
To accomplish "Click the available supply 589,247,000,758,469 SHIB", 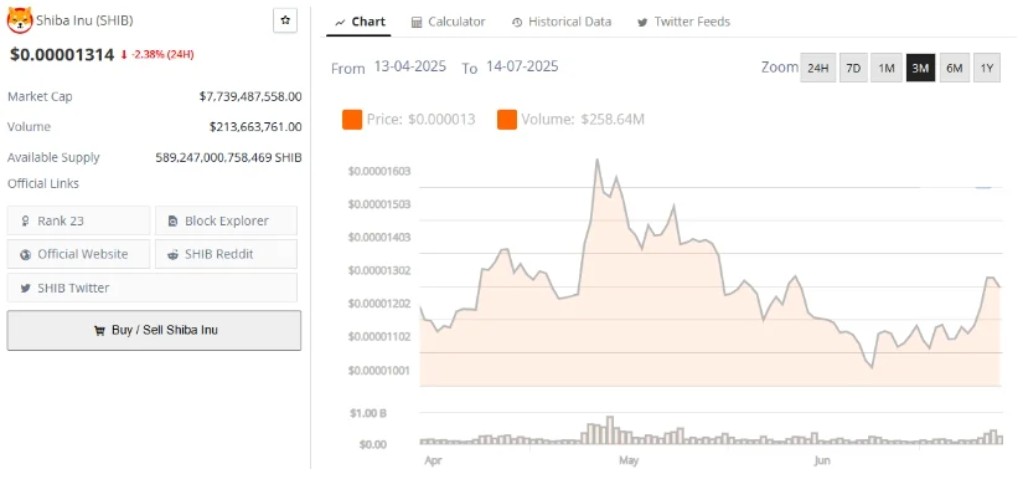I will click(228, 157).
